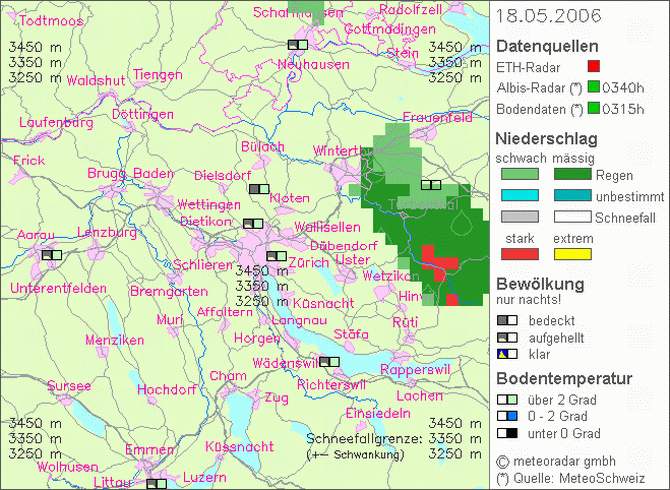Click the light green 'schwach' Regen swatch
The height and width of the screenshot is (490, 670).
coord(520,174)
